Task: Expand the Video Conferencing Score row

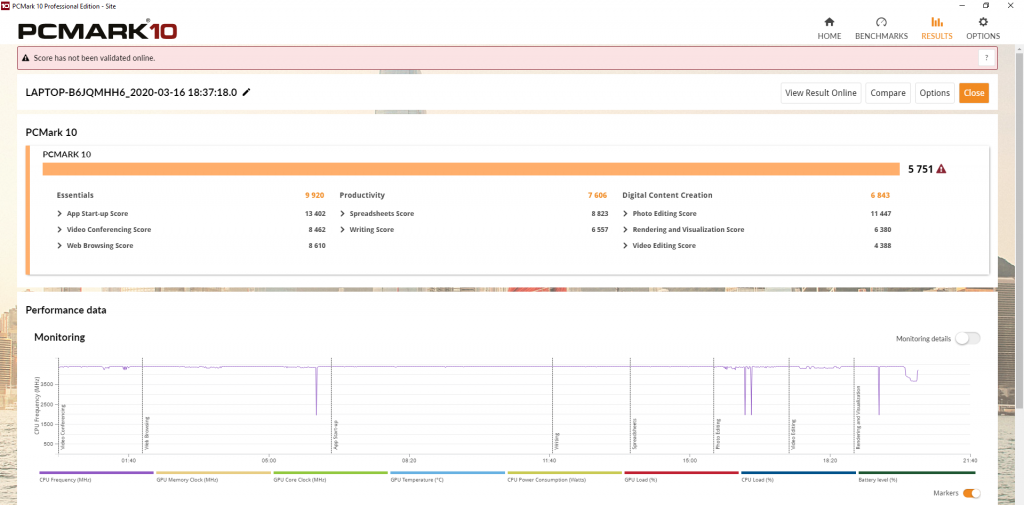Action: tap(59, 230)
